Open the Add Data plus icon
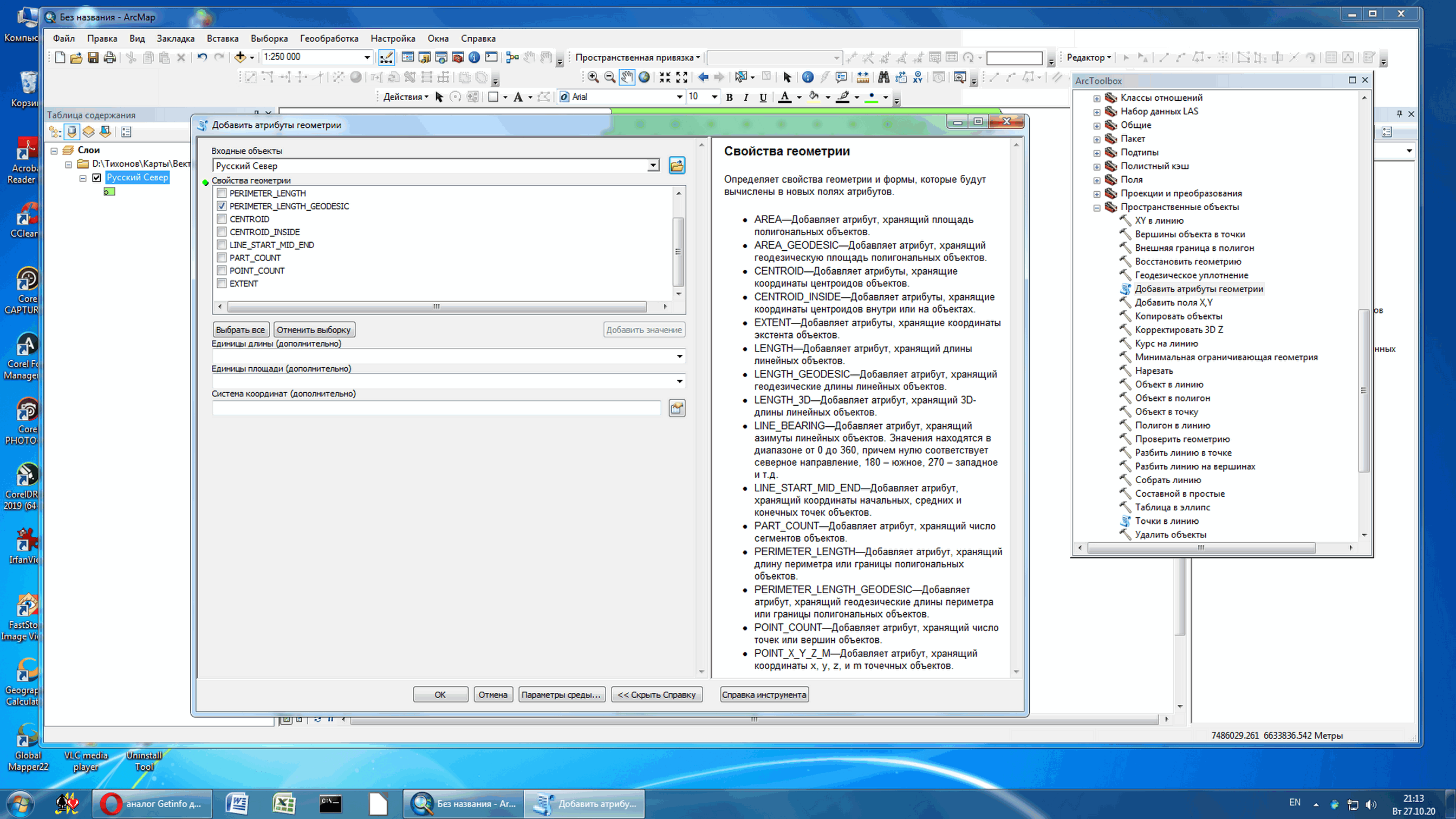The width and height of the screenshot is (1456, 819). 239,57
